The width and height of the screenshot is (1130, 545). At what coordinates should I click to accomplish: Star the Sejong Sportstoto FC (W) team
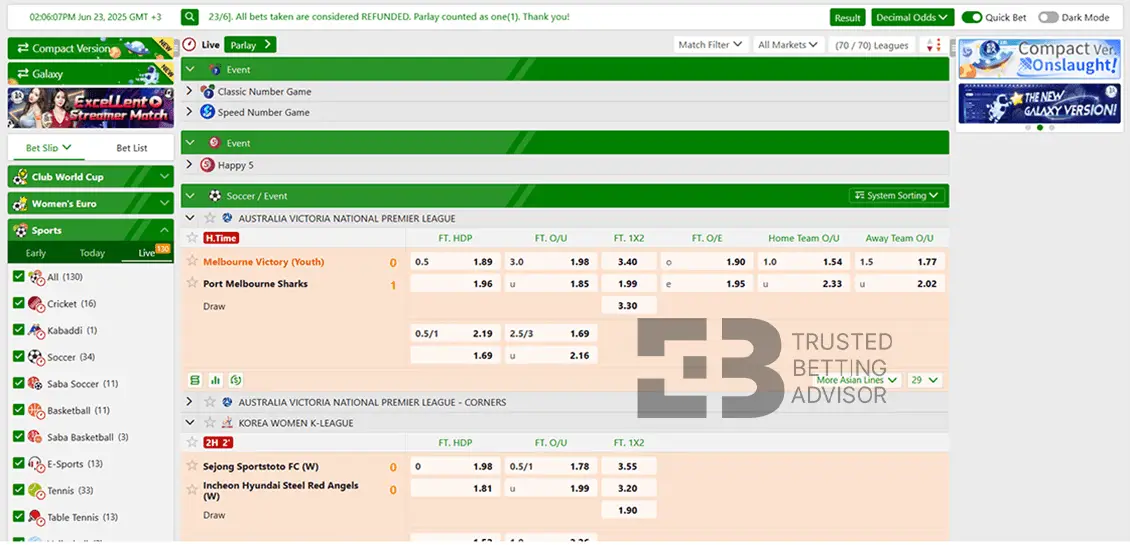[192, 466]
